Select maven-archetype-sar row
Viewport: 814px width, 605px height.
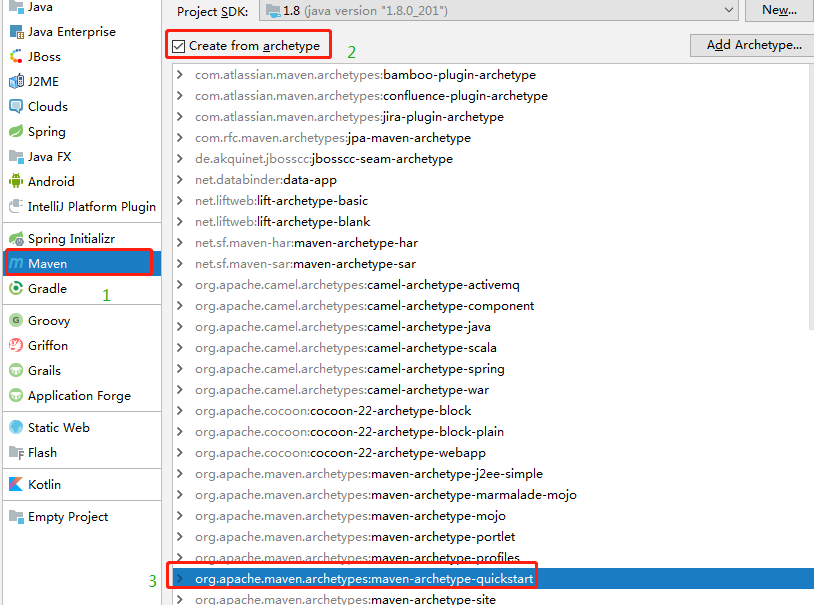tap(491, 264)
